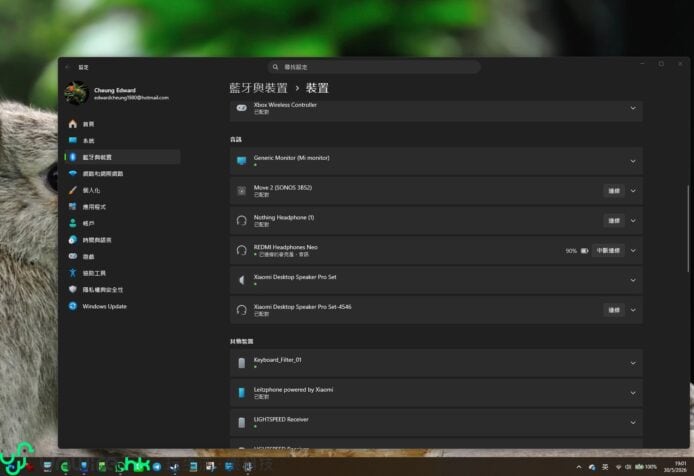Click the System monitor icon in sidebar
This screenshot has width=694, height=476.
pyautogui.click(x=73, y=140)
